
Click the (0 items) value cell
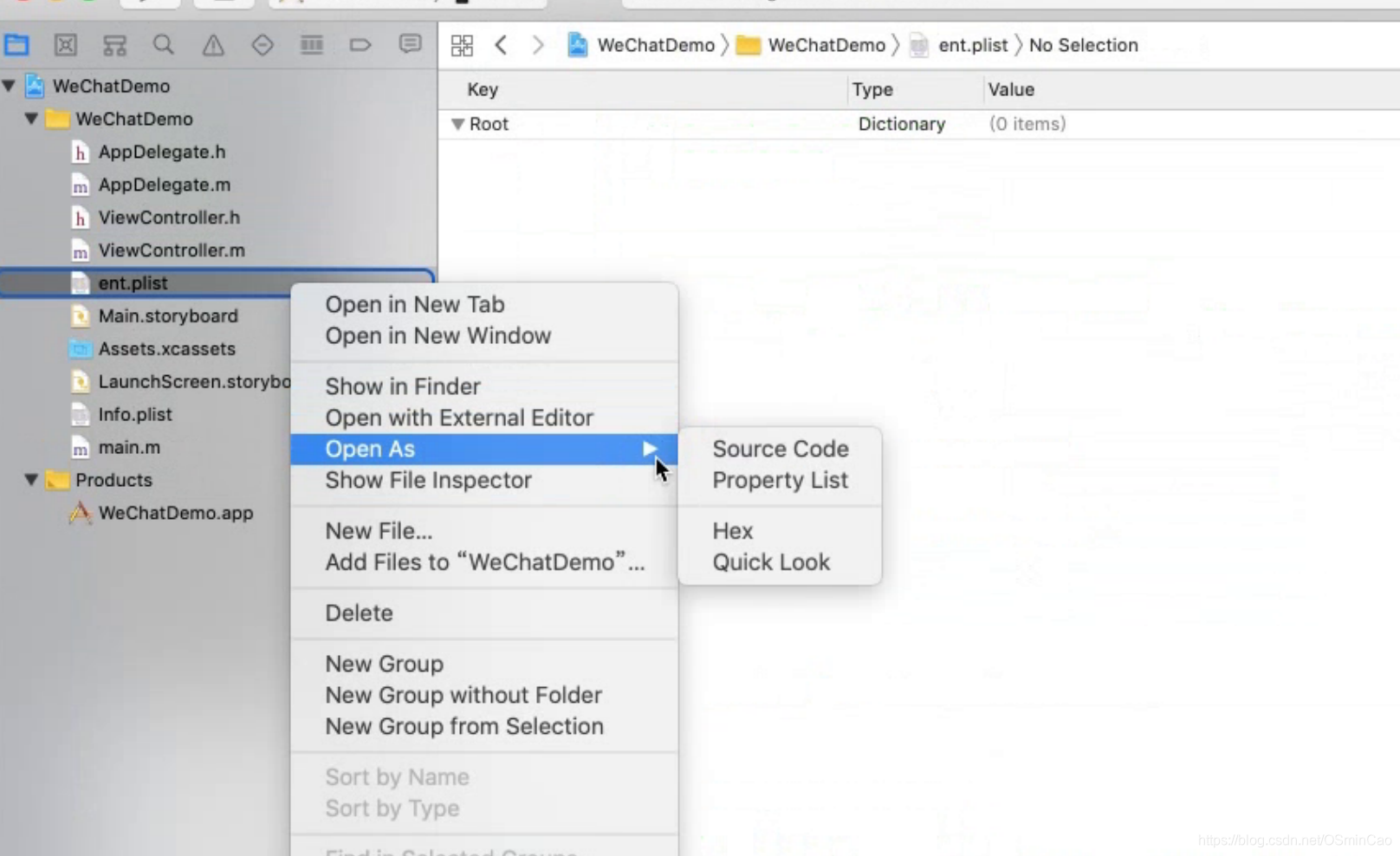1027,124
